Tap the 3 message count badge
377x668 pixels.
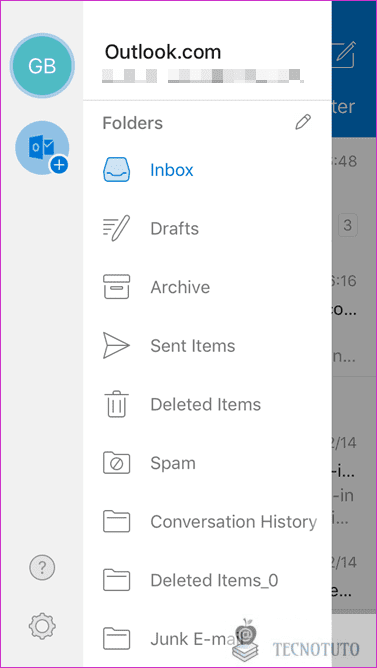coord(348,225)
